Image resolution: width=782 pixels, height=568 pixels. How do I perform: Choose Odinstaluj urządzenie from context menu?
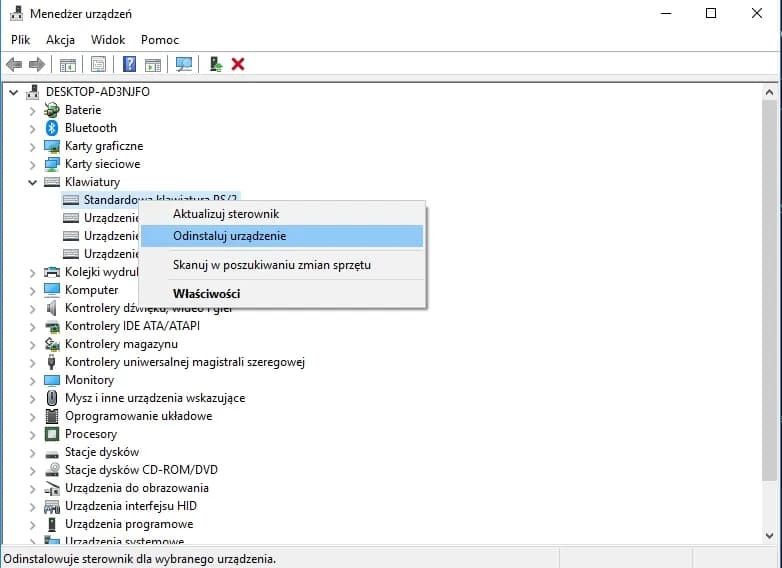(x=229, y=236)
